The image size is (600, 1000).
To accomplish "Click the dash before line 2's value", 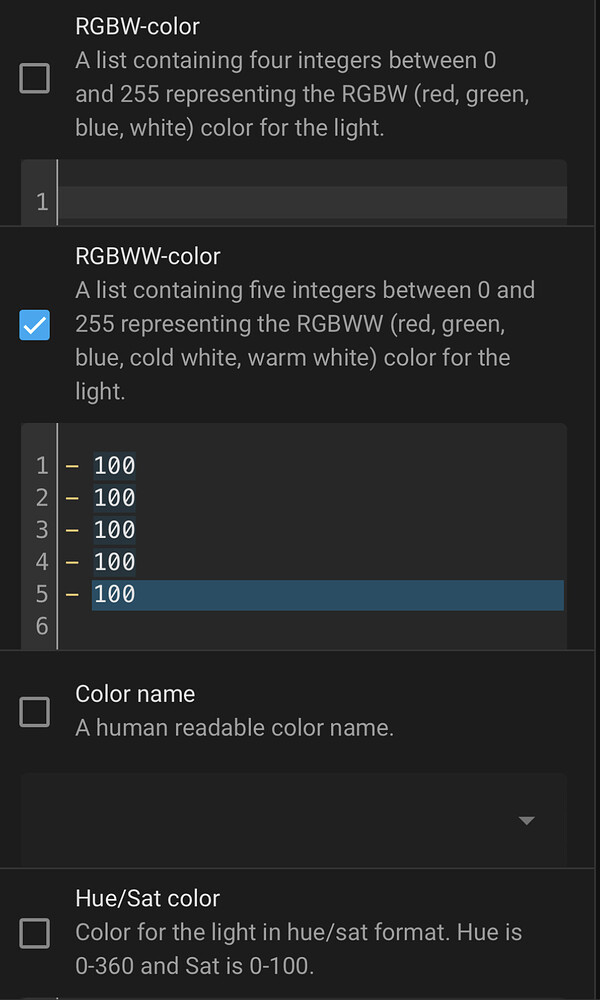I will (72, 497).
